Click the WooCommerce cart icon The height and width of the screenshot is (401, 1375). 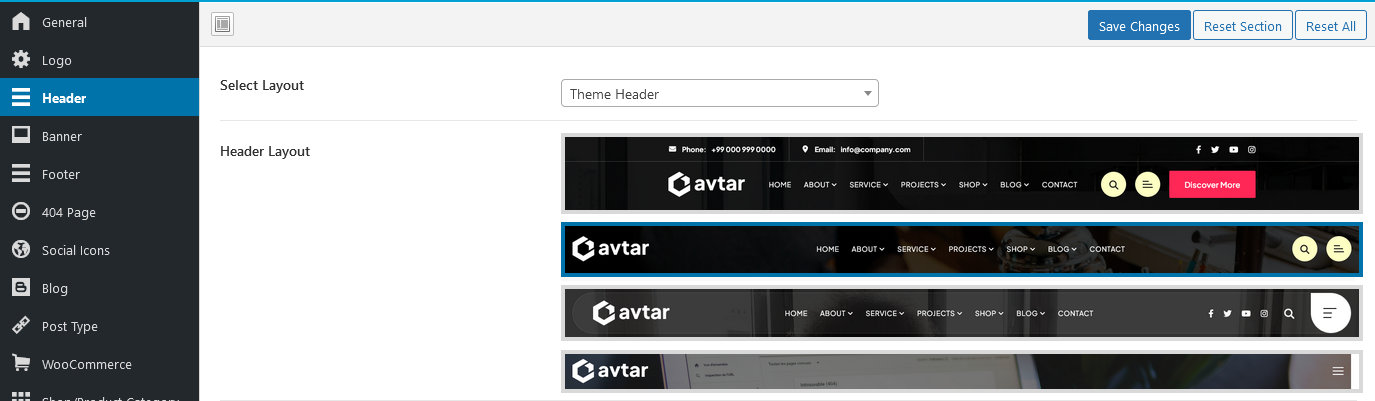tap(20, 364)
